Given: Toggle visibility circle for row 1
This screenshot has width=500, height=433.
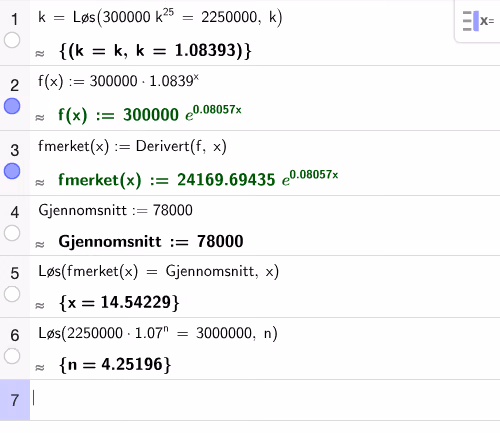Looking at the screenshot, I should [12, 40].
